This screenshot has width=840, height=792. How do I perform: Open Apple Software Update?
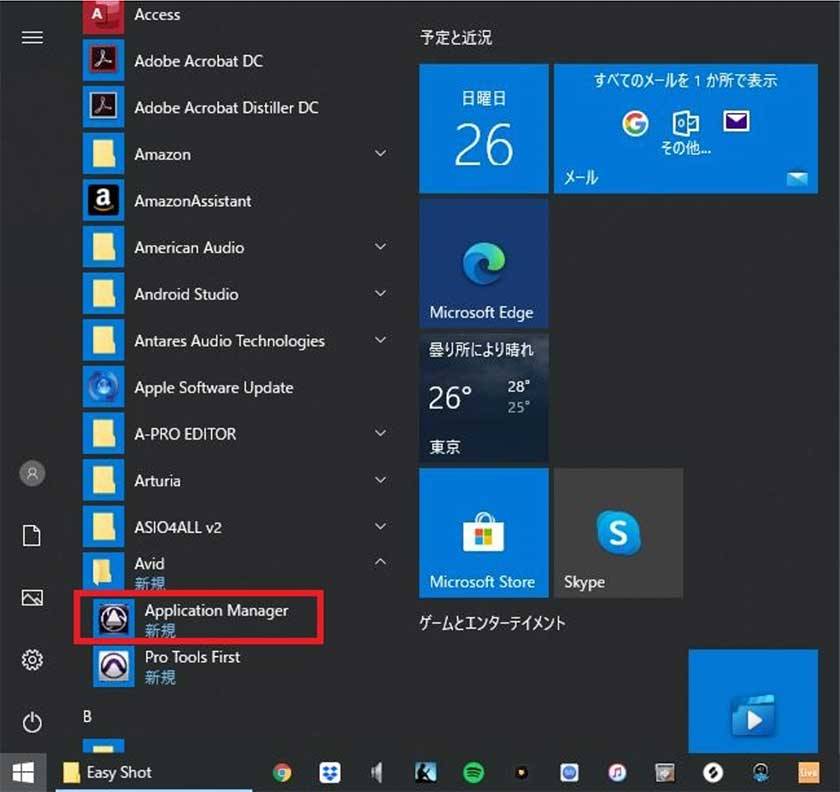[240, 387]
